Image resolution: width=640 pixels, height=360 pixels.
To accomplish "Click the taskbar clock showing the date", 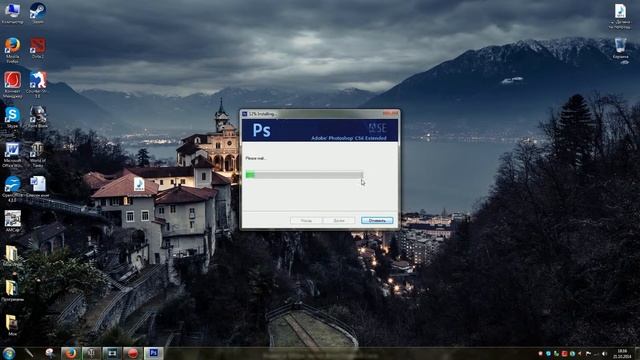I will point(622,353).
